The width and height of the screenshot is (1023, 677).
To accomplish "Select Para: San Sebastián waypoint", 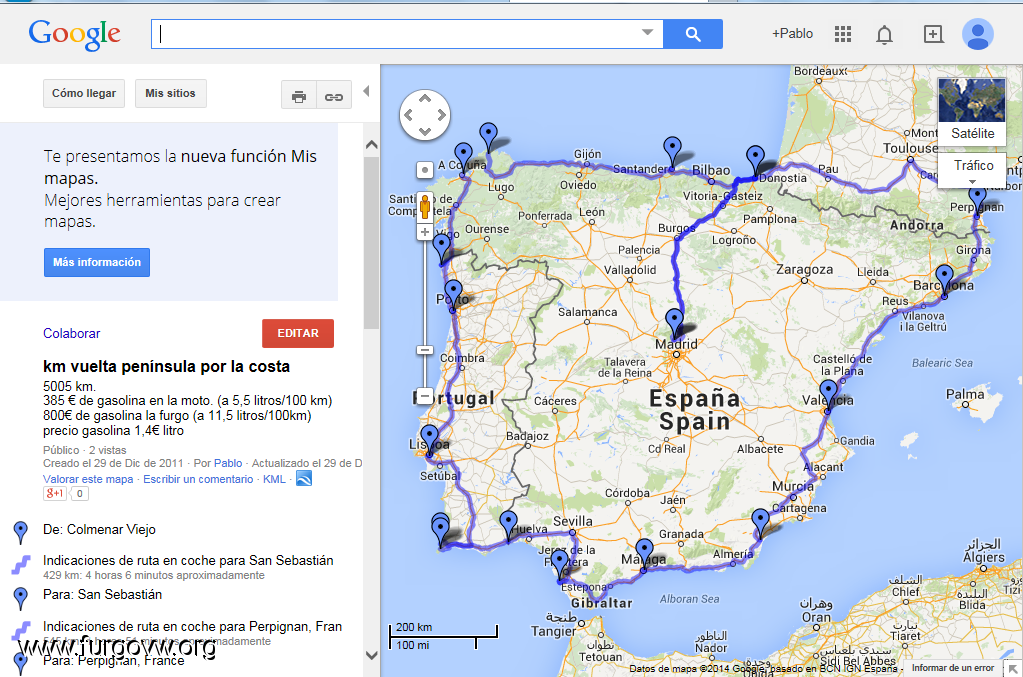I will tap(102, 595).
